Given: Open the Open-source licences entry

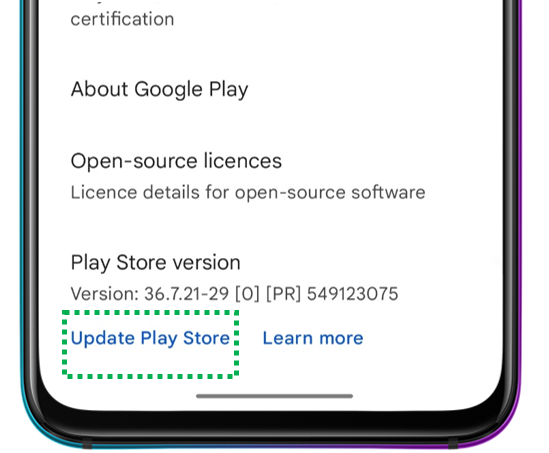Looking at the screenshot, I should 176,161.
